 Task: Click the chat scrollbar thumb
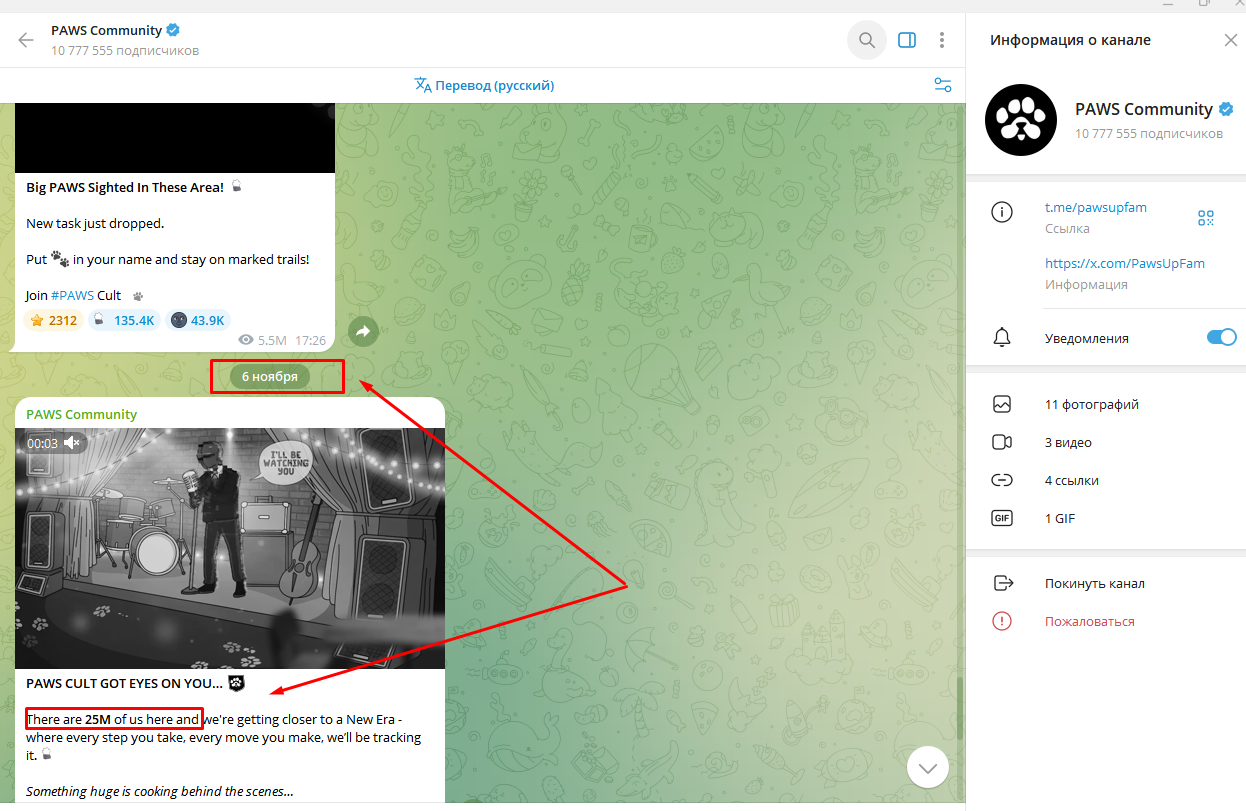pos(960,708)
